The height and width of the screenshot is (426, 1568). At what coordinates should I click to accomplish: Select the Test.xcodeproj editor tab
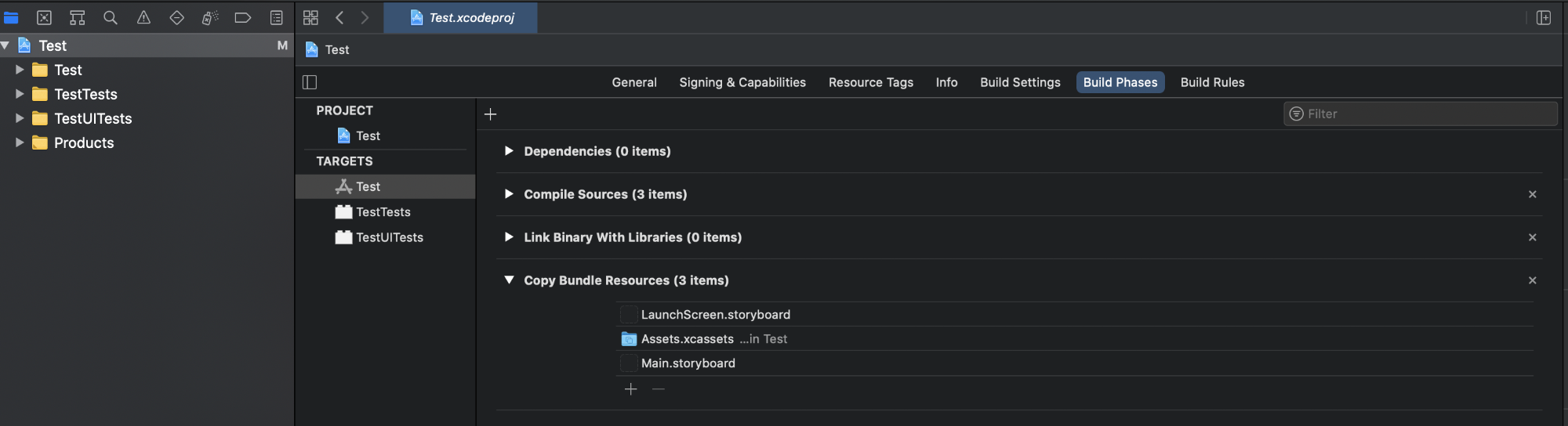[461, 17]
